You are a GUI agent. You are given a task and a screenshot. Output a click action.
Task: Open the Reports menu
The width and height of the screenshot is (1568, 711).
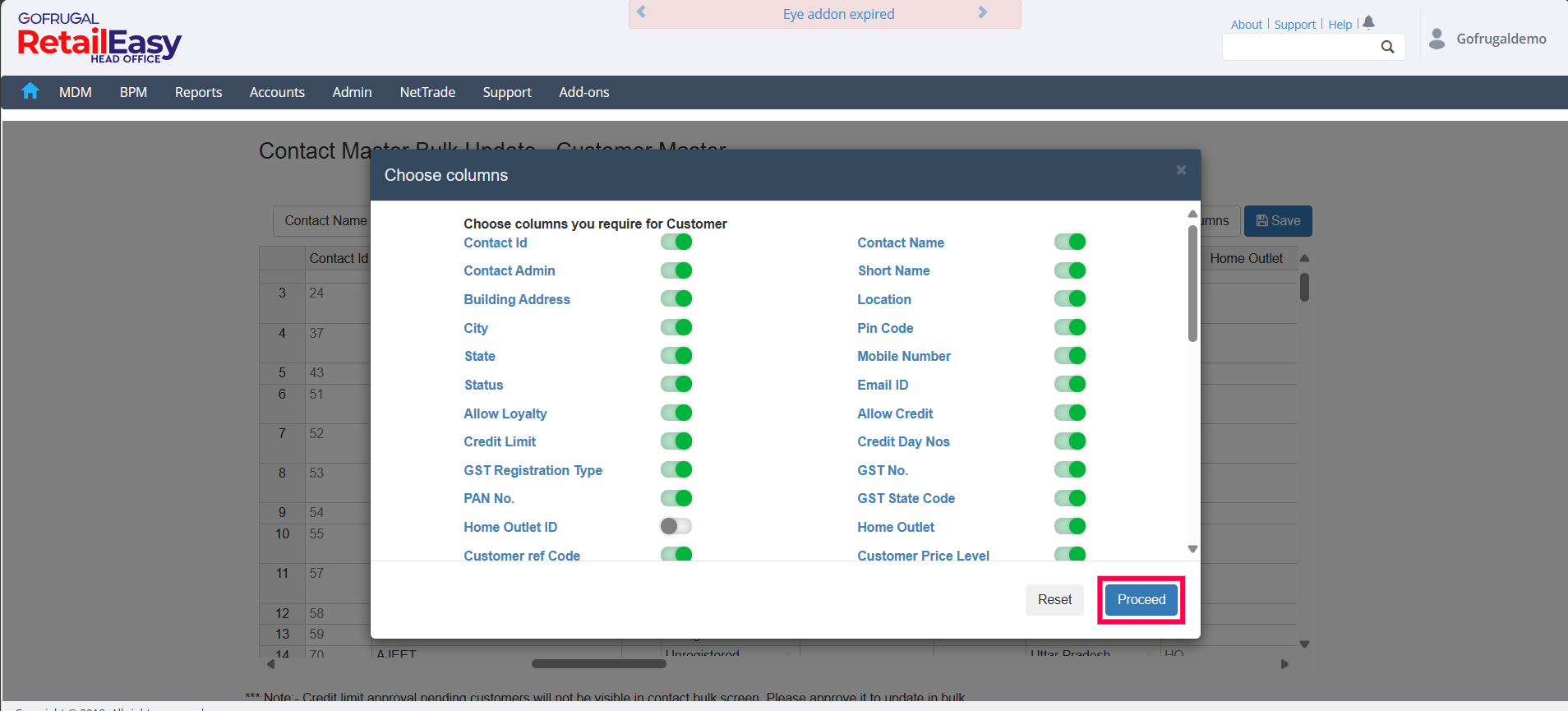pyautogui.click(x=199, y=92)
